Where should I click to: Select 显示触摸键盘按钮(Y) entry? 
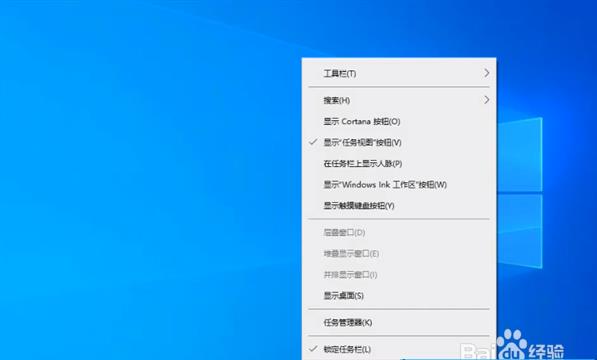click(399, 205)
